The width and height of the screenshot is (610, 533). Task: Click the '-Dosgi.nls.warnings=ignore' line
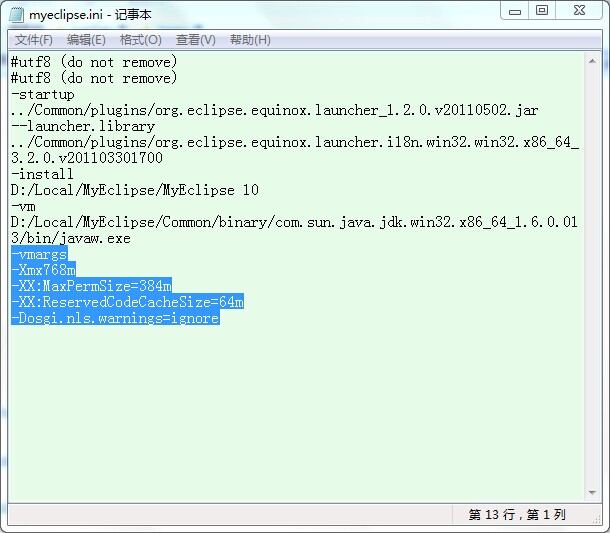click(115, 318)
